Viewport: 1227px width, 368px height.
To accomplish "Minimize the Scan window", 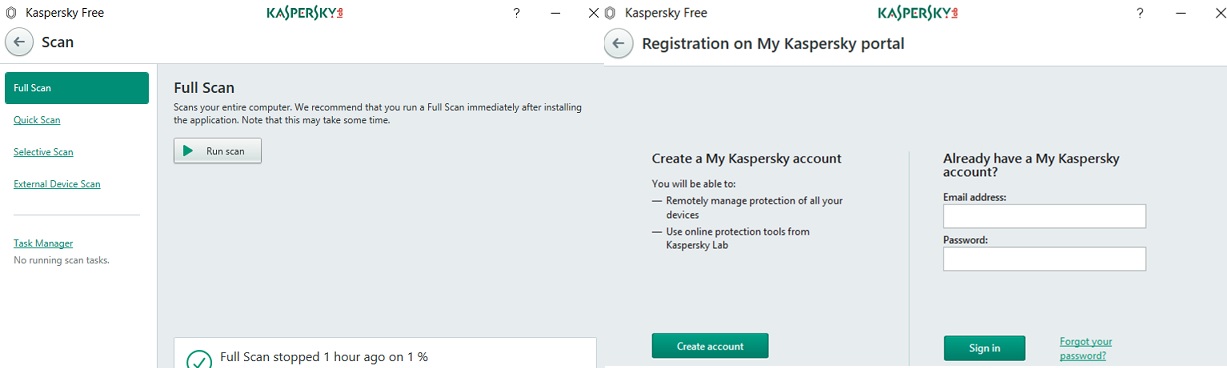I will [555, 13].
